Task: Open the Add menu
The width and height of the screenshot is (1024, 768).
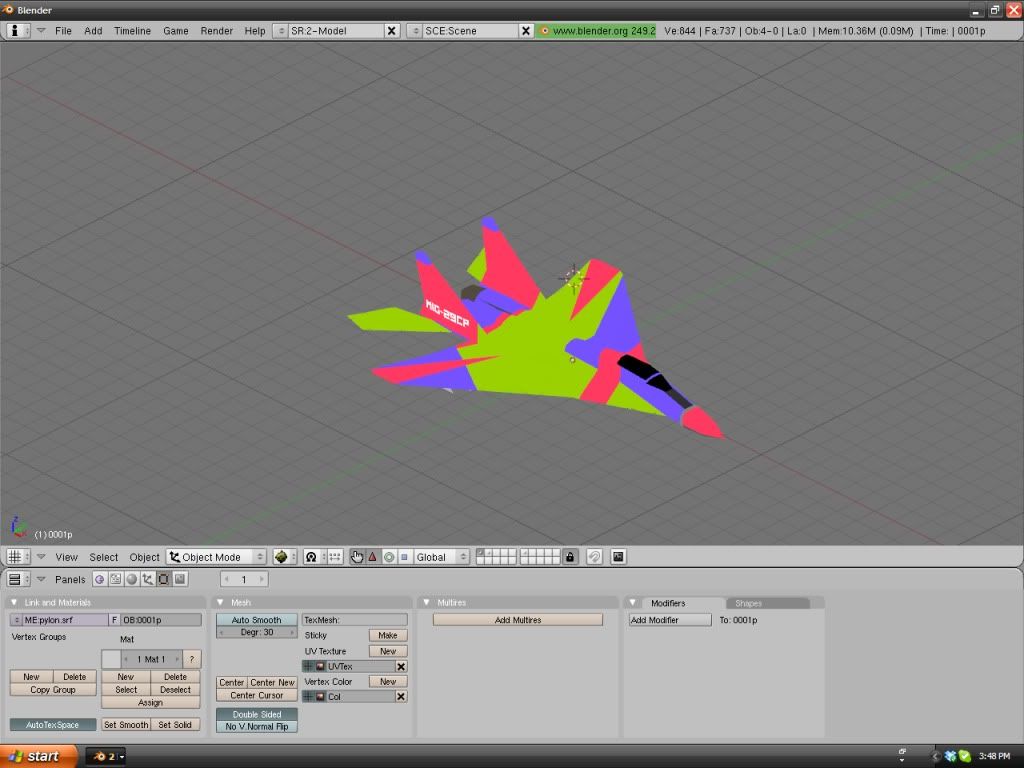Action: (93, 31)
